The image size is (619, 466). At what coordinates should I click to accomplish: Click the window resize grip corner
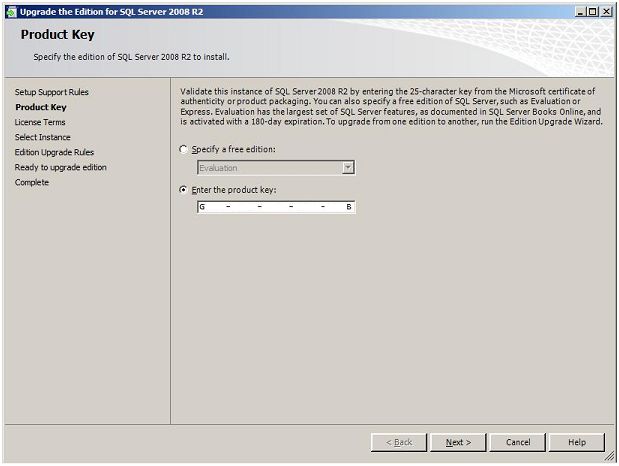(610, 457)
